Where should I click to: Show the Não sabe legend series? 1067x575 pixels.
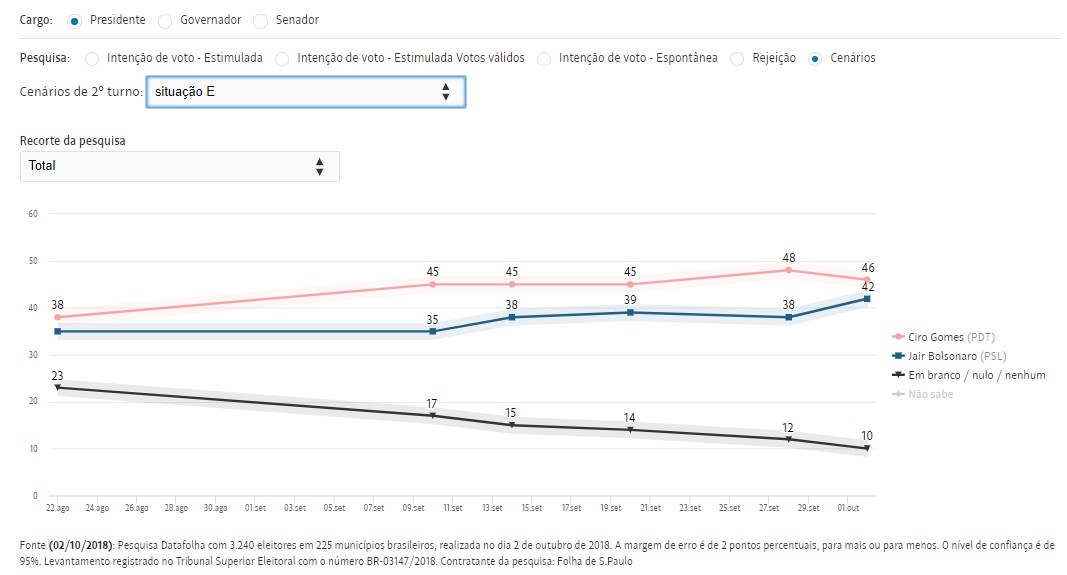coord(926,394)
